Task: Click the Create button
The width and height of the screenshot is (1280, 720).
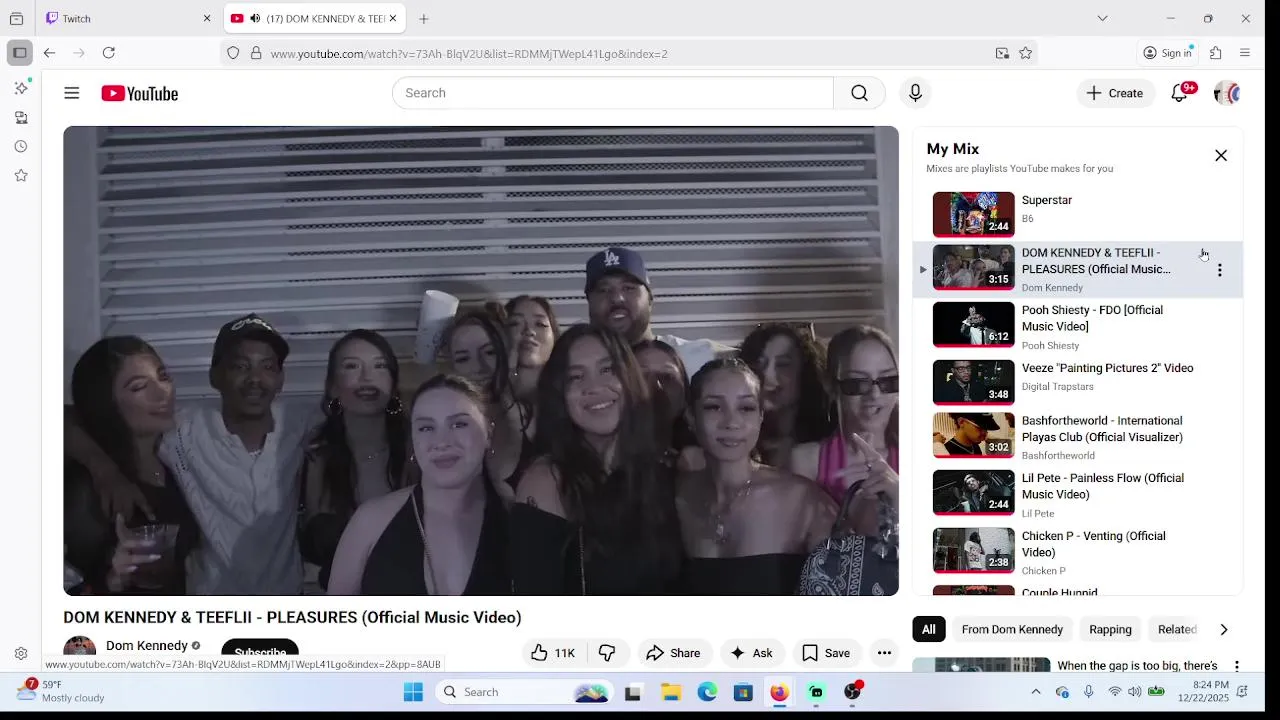Action: click(1115, 93)
